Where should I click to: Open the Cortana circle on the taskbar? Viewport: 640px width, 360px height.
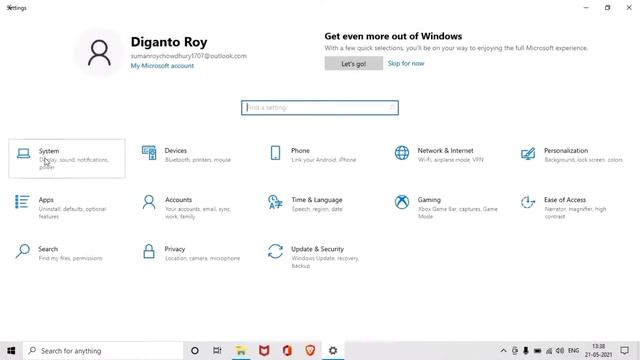coord(195,351)
